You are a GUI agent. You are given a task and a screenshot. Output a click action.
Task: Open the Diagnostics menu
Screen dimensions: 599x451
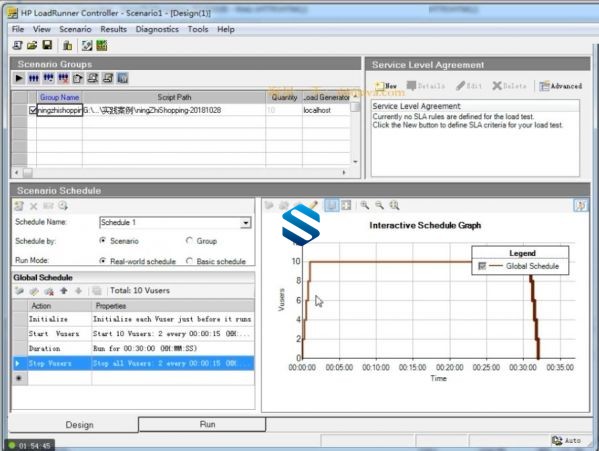157,29
